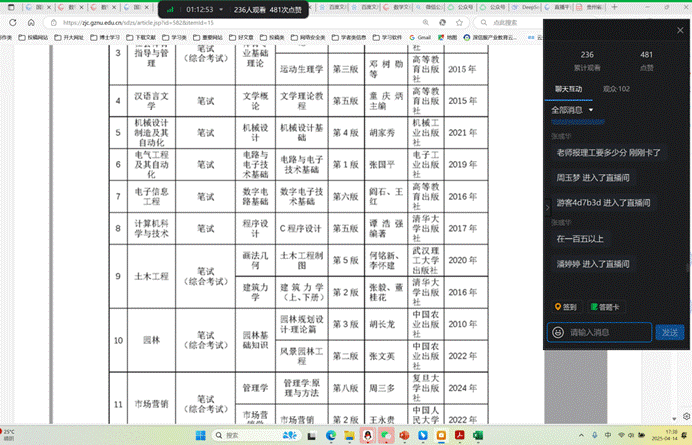
Task: Open the DeepSeek browser tab
Action: click(x=526, y=7)
